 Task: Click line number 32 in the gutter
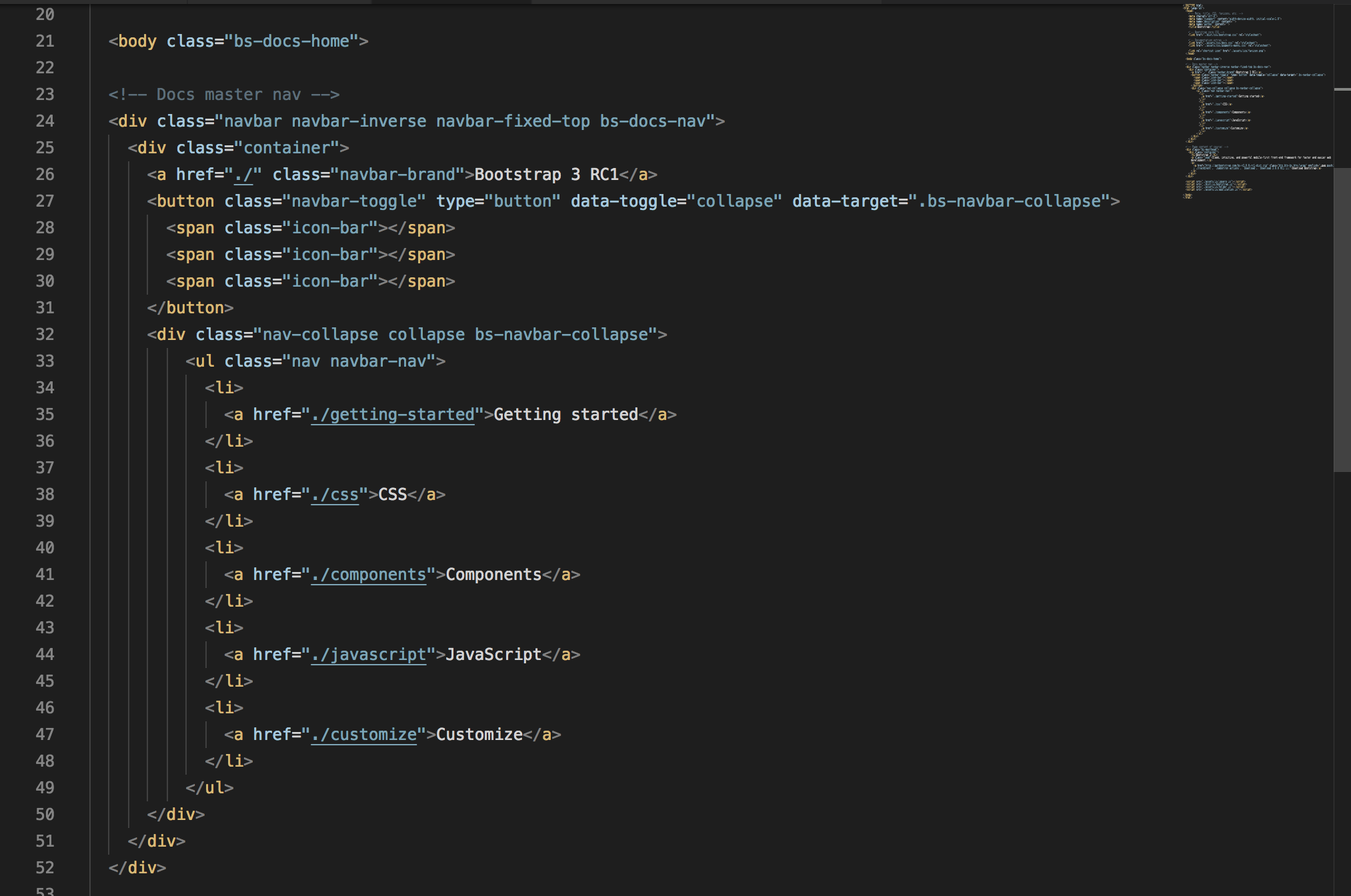click(45, 335)
